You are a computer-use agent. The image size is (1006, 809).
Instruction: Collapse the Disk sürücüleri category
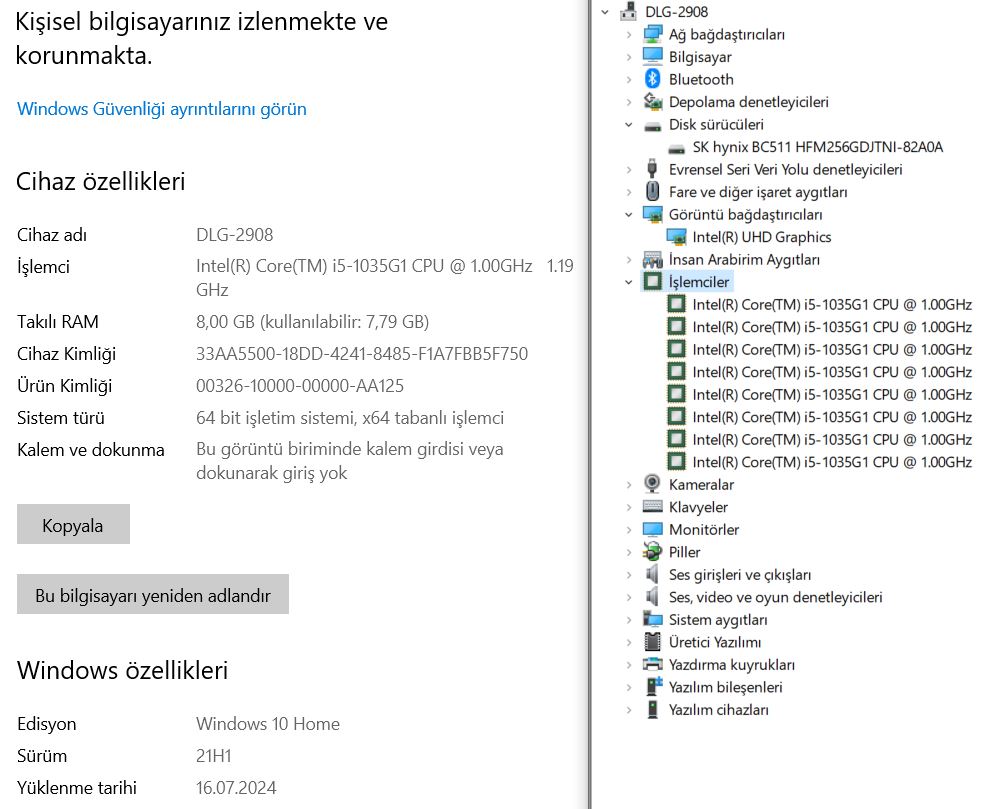coord(629,124)
